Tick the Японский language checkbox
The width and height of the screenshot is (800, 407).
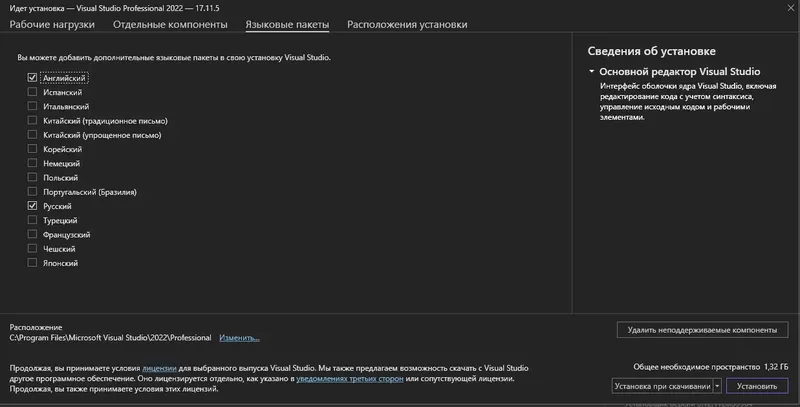pos(33,263)
